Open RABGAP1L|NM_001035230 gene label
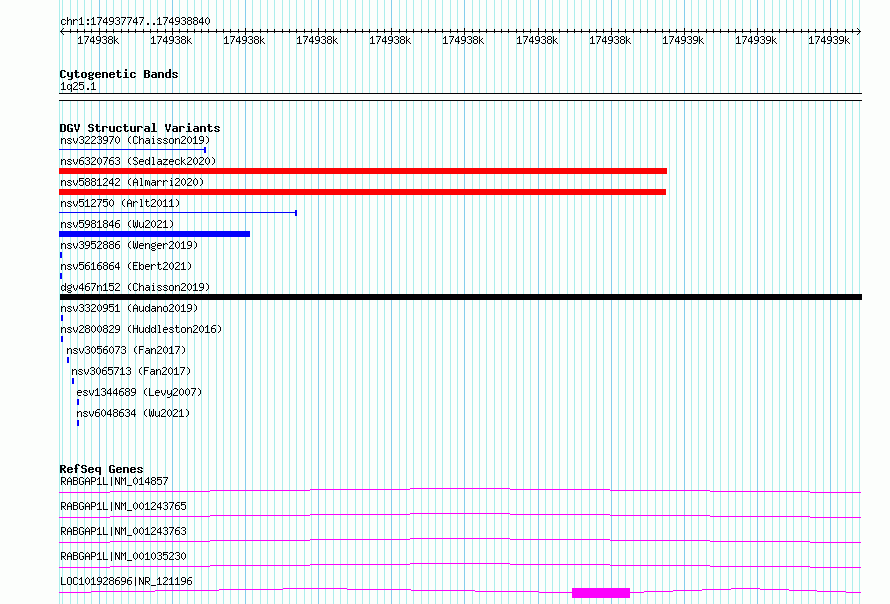 123,556
